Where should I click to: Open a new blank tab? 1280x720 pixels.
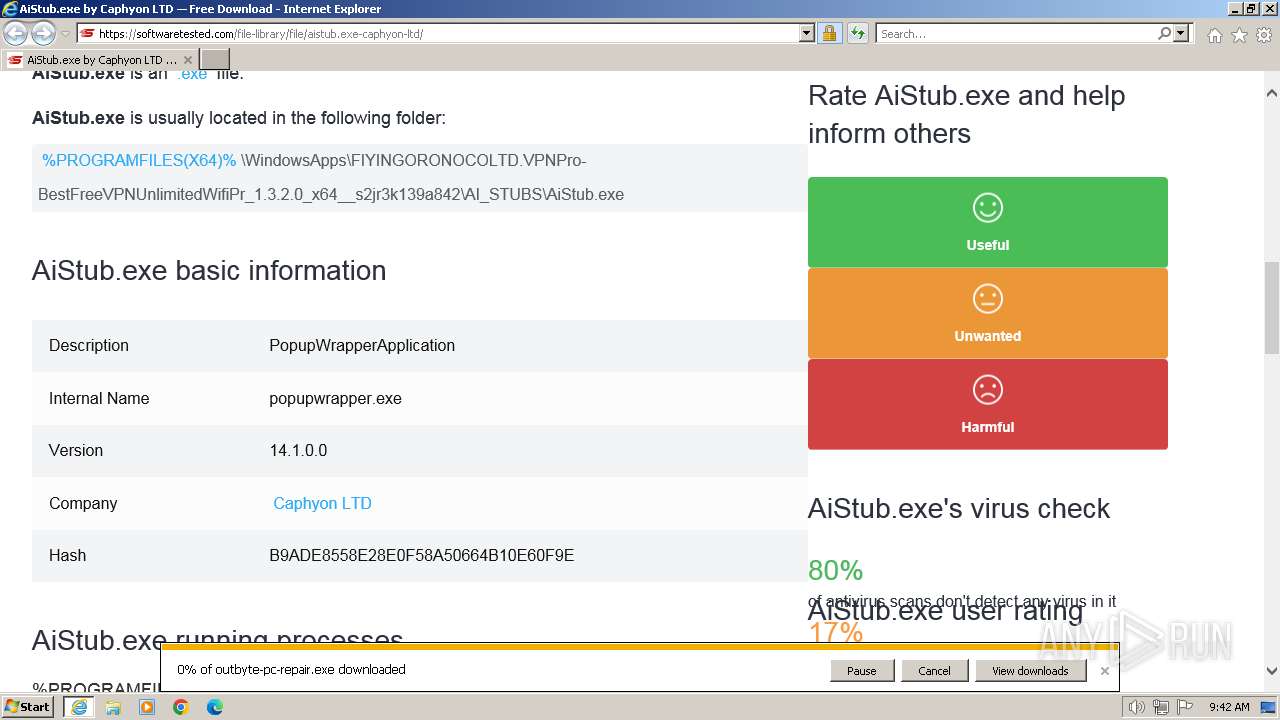pos(215,60)
